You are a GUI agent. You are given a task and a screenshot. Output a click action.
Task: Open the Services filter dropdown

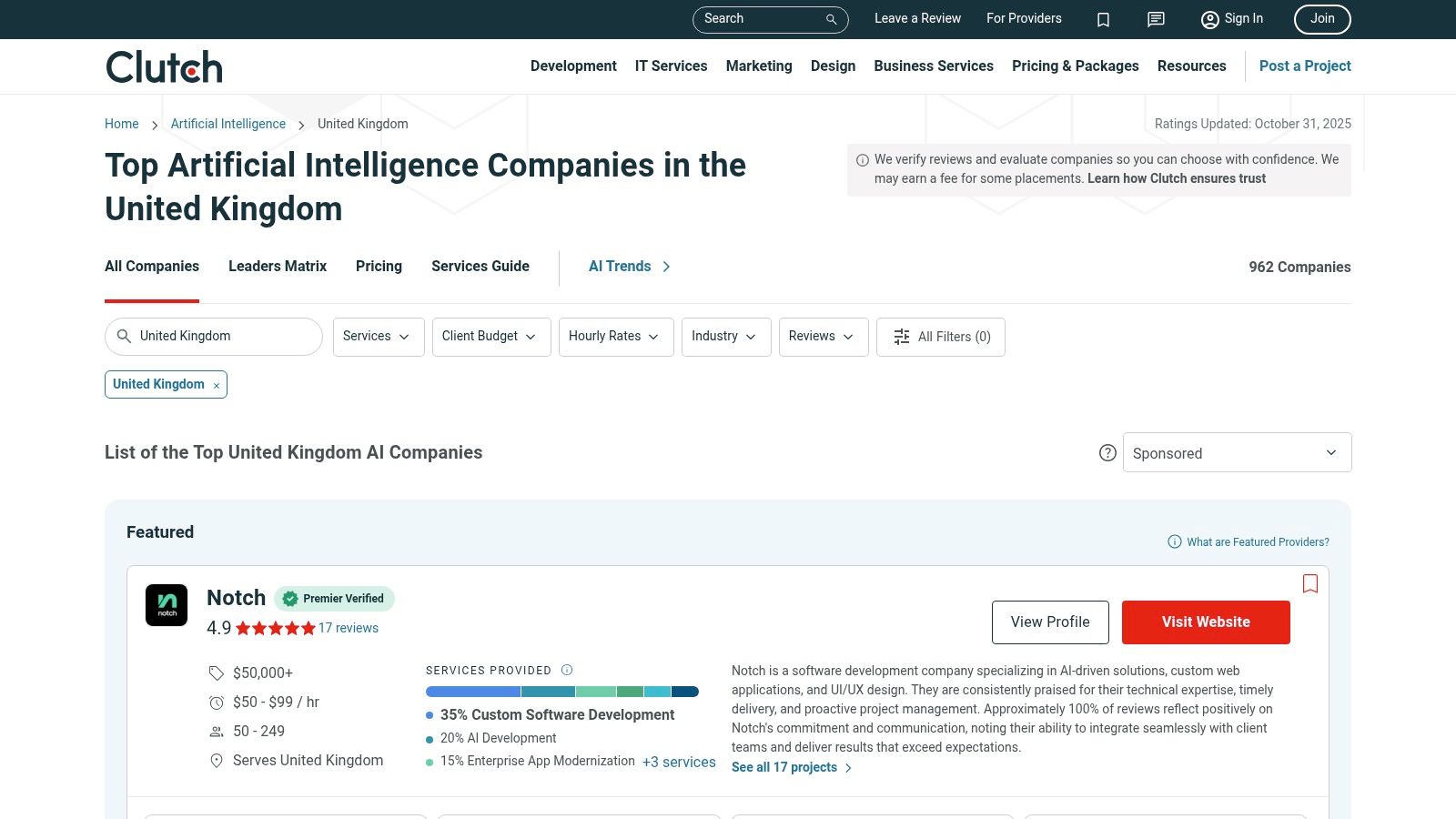coord(378,337)
